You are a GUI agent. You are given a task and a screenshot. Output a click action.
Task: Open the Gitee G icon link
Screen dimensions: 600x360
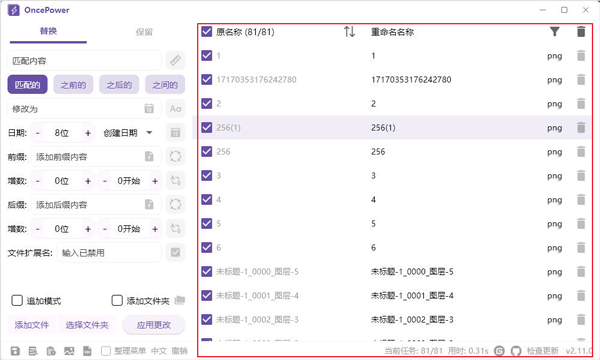(x=499, y=351)
